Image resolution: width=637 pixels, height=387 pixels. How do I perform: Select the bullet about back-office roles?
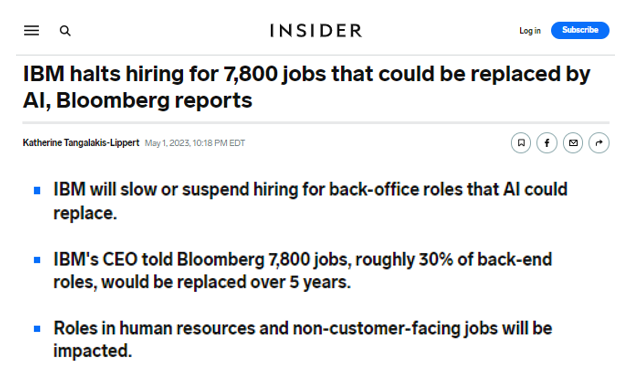(x=310, y=201)
